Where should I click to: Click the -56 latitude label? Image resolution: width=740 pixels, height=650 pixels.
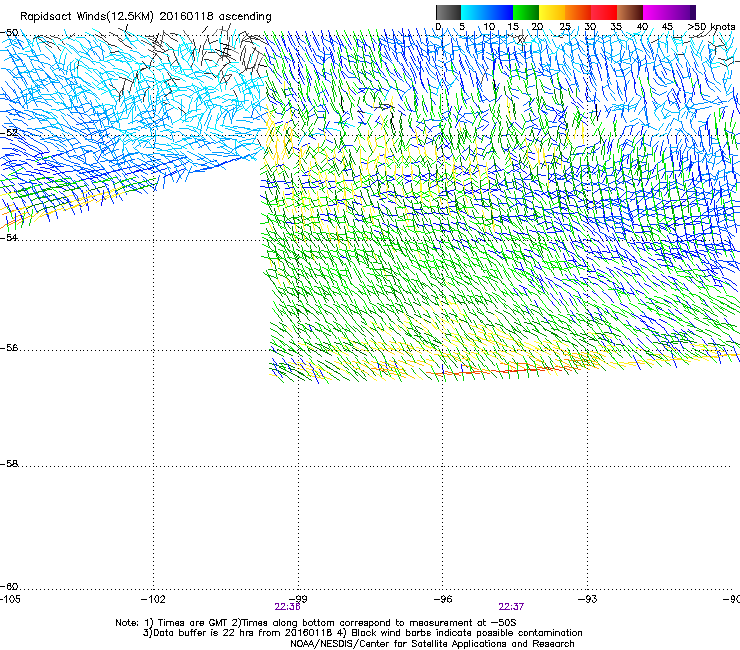click(9, 348)
